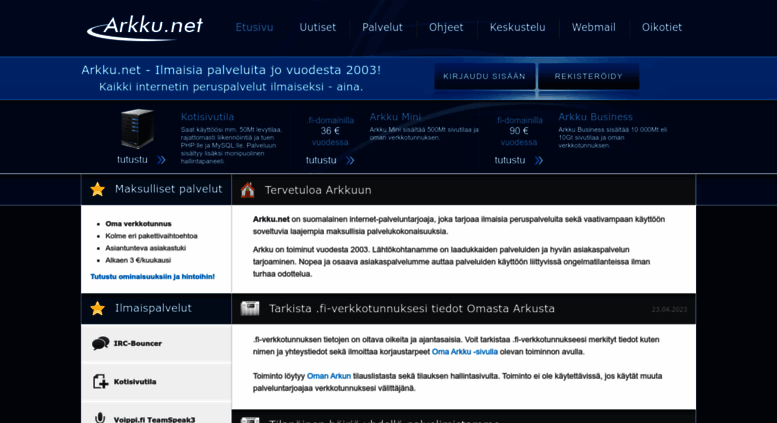Open the Arkku Business heading link
This screenshot has height=423, width=777.
coord(595,117)
